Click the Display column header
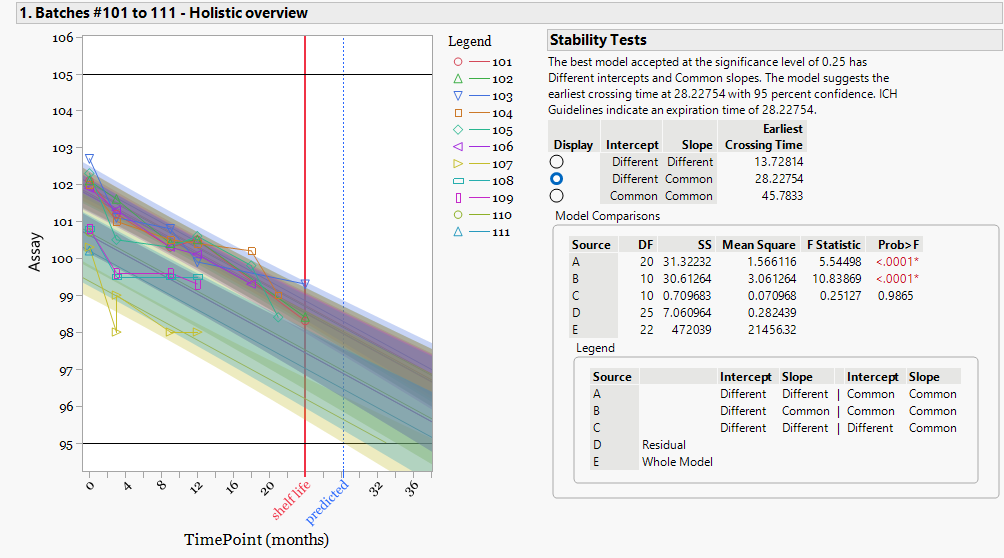 [x=573, y=145]
